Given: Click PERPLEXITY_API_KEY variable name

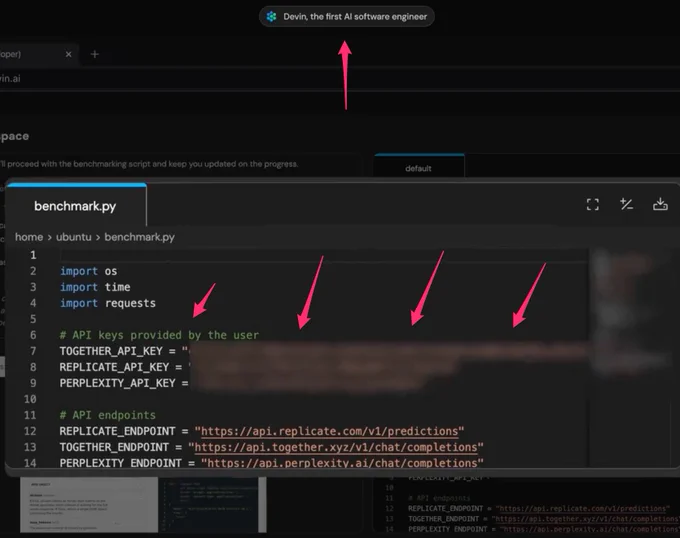Looking at the screenshot, I should tap(118, 383).
